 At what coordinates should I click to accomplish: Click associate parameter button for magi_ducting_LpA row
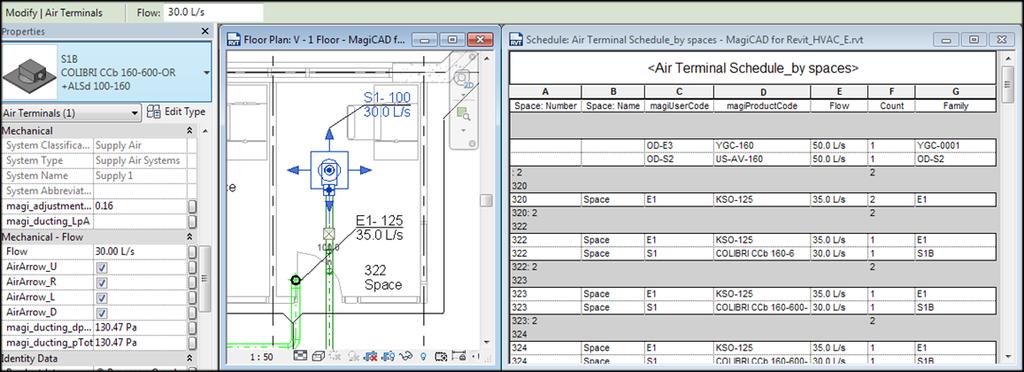[192, 221]
